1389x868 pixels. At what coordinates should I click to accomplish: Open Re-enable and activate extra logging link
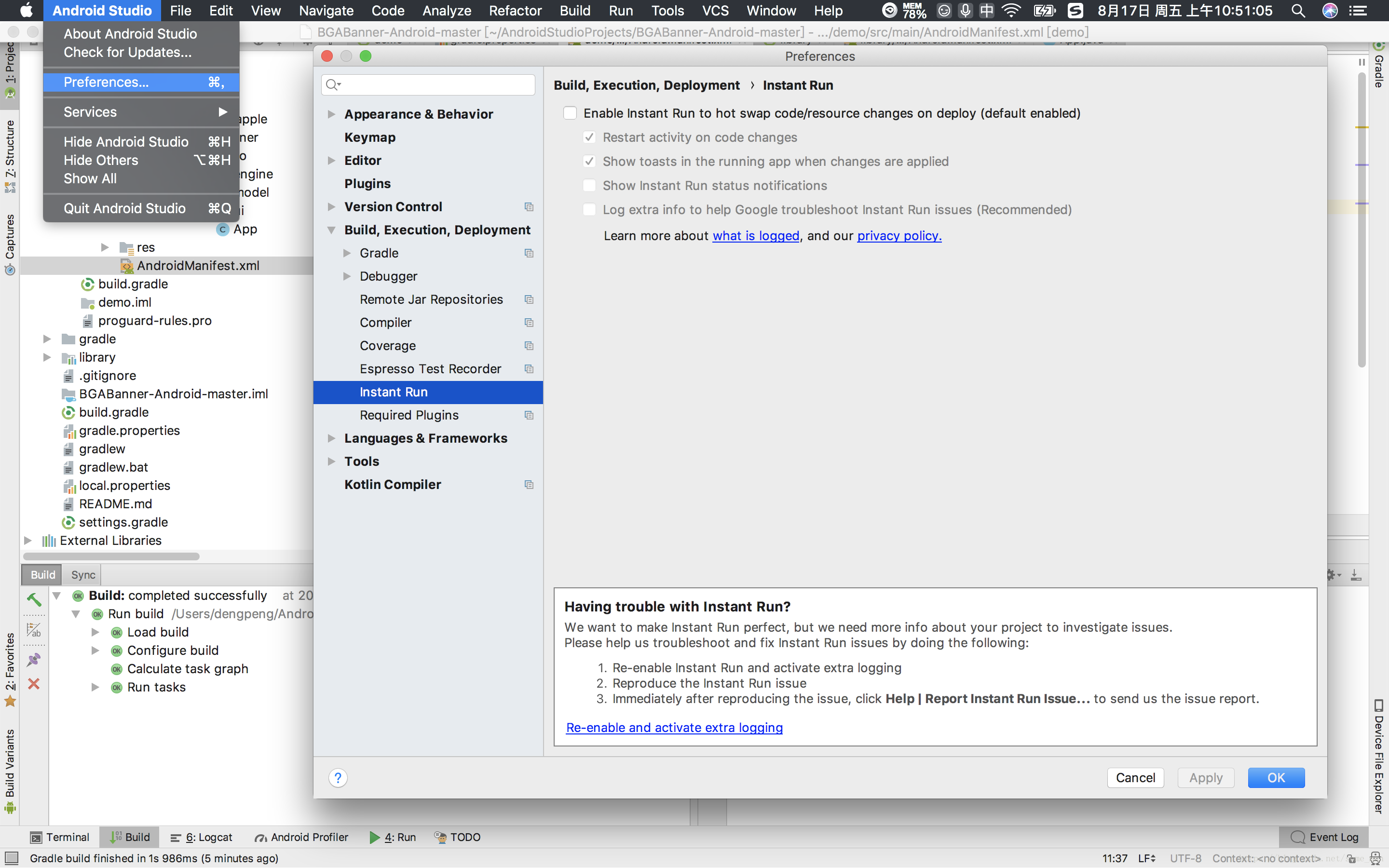[674, 727]
